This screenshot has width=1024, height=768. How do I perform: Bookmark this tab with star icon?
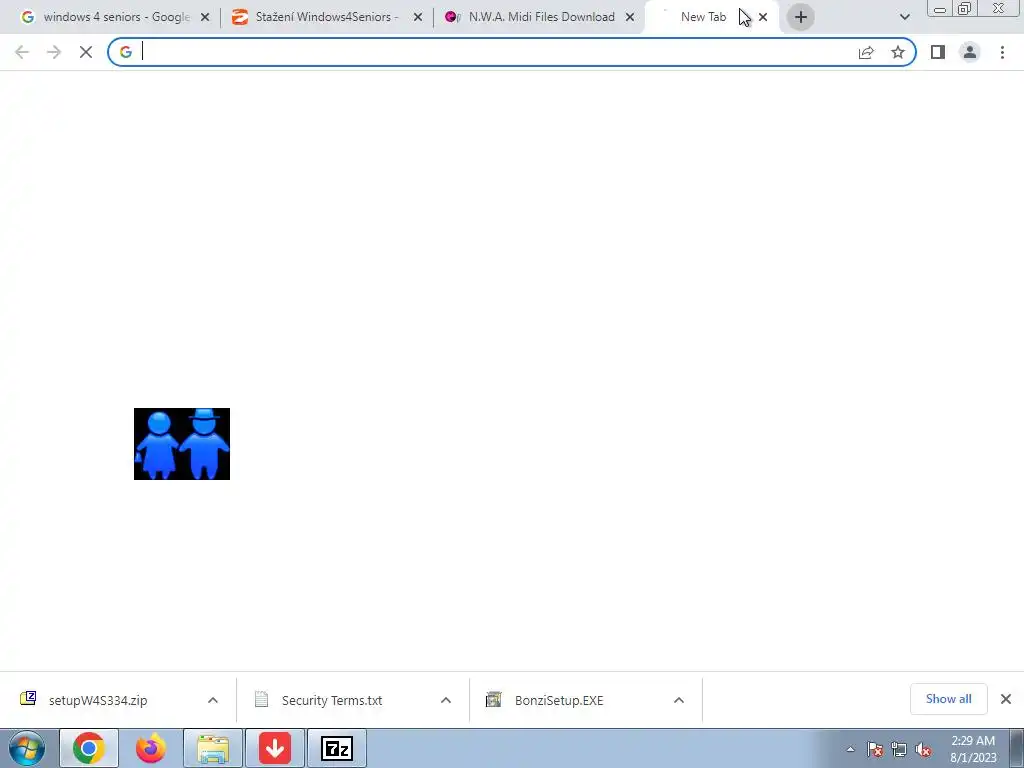click(x=898, y=52)
